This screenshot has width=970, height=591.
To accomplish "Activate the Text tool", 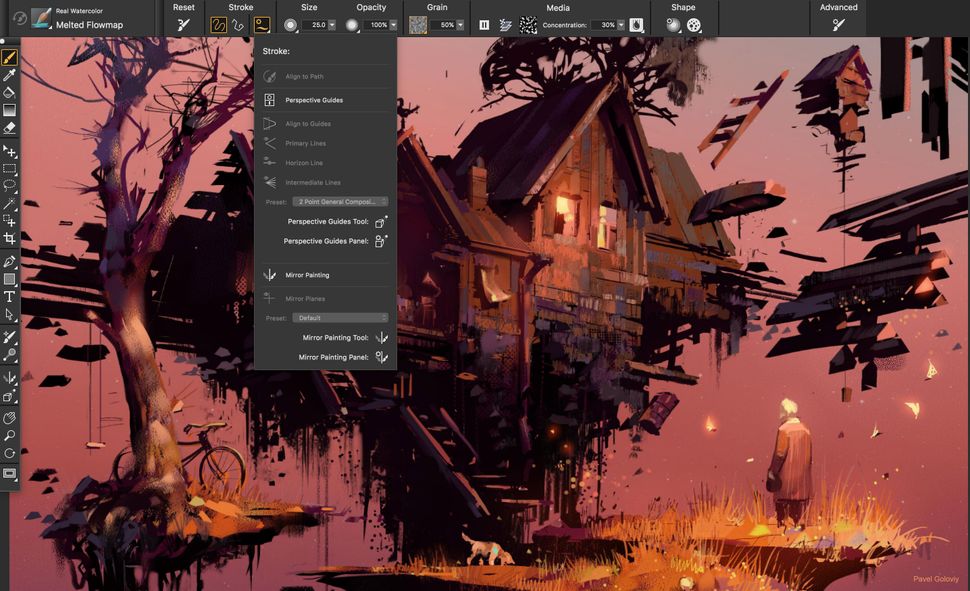I will [11, 296].
